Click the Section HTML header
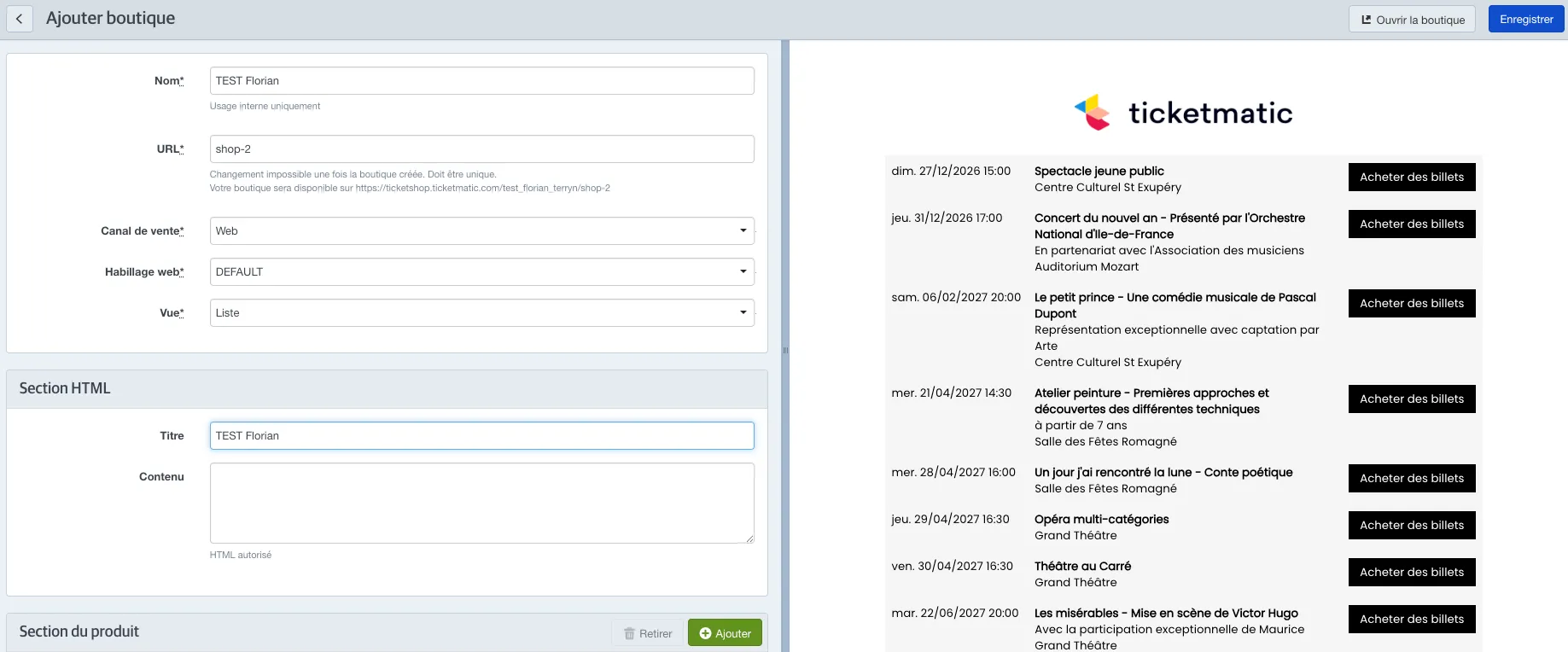Viewport: 1568px width, 652px height. click(x=387, y=389)
